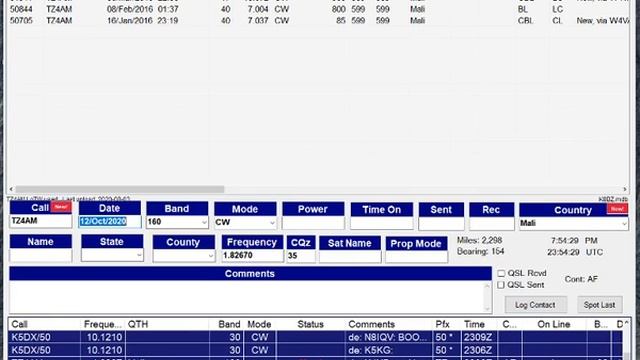This screenshot has width=640, height=360.
Task: Click the Name input field
Action: pyautogui.click(x=40, y=255)
